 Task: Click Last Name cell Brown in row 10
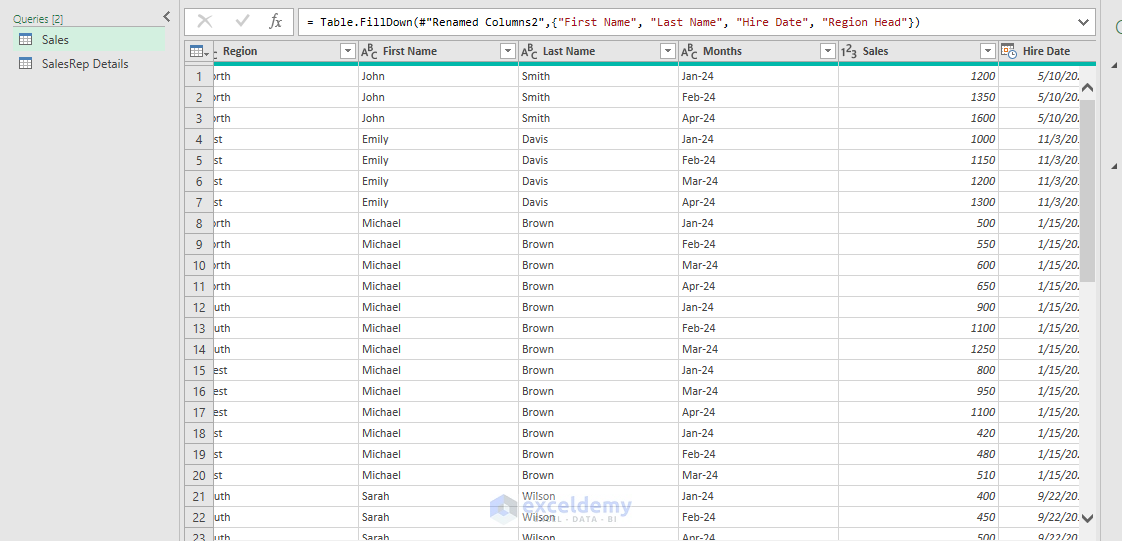click(598, 265)
